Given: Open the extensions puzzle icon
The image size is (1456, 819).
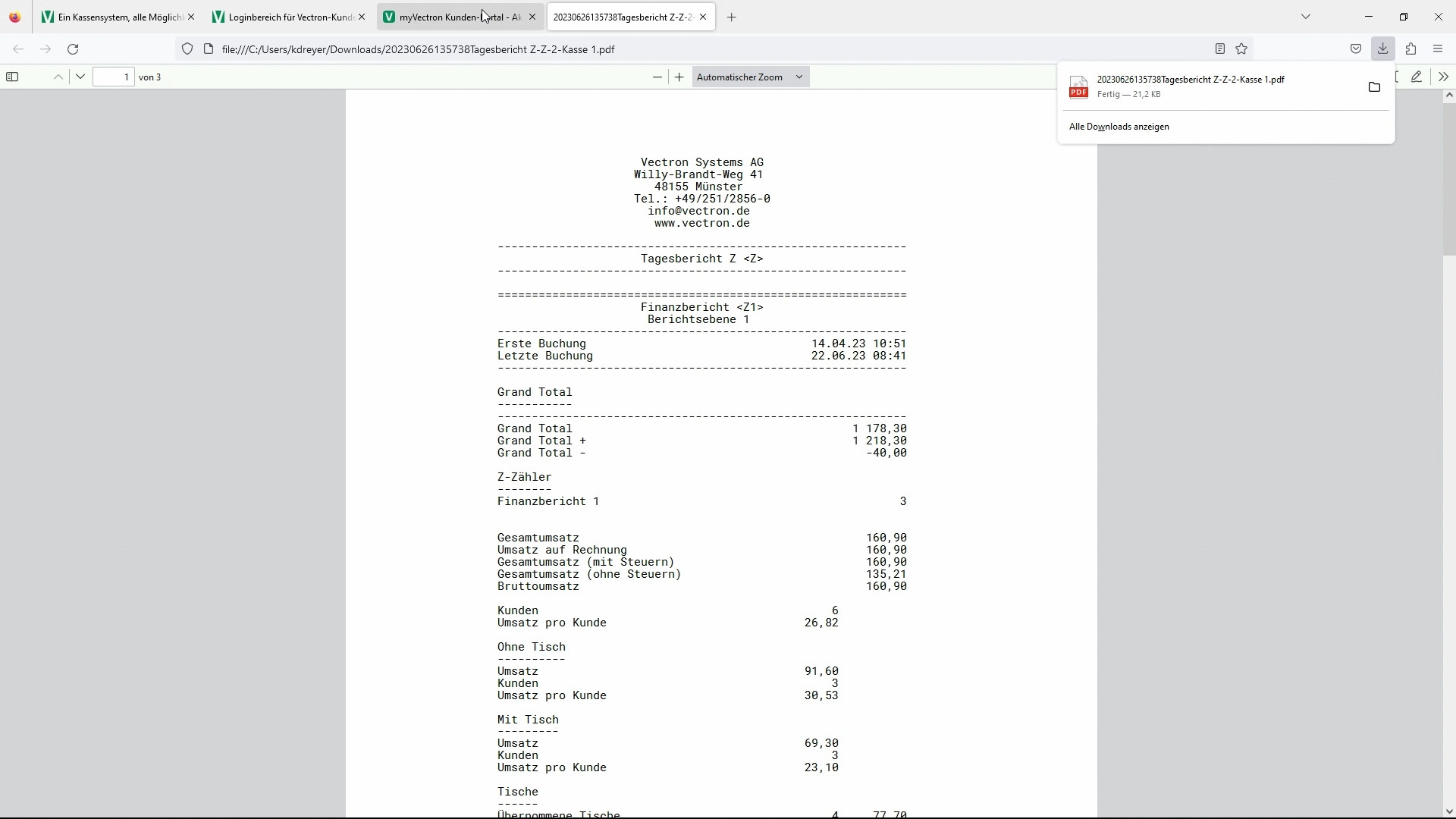Looking at the screenshot, I should pos(1410,49).
